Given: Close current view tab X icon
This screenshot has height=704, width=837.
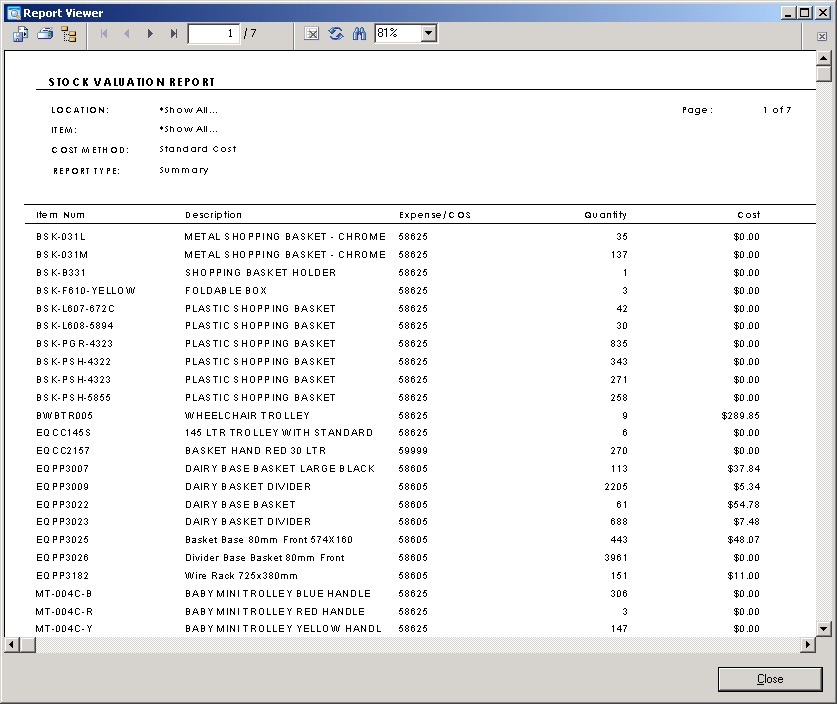Looking at the screenshot, I should pyautogui.click(x=822, y=36).
